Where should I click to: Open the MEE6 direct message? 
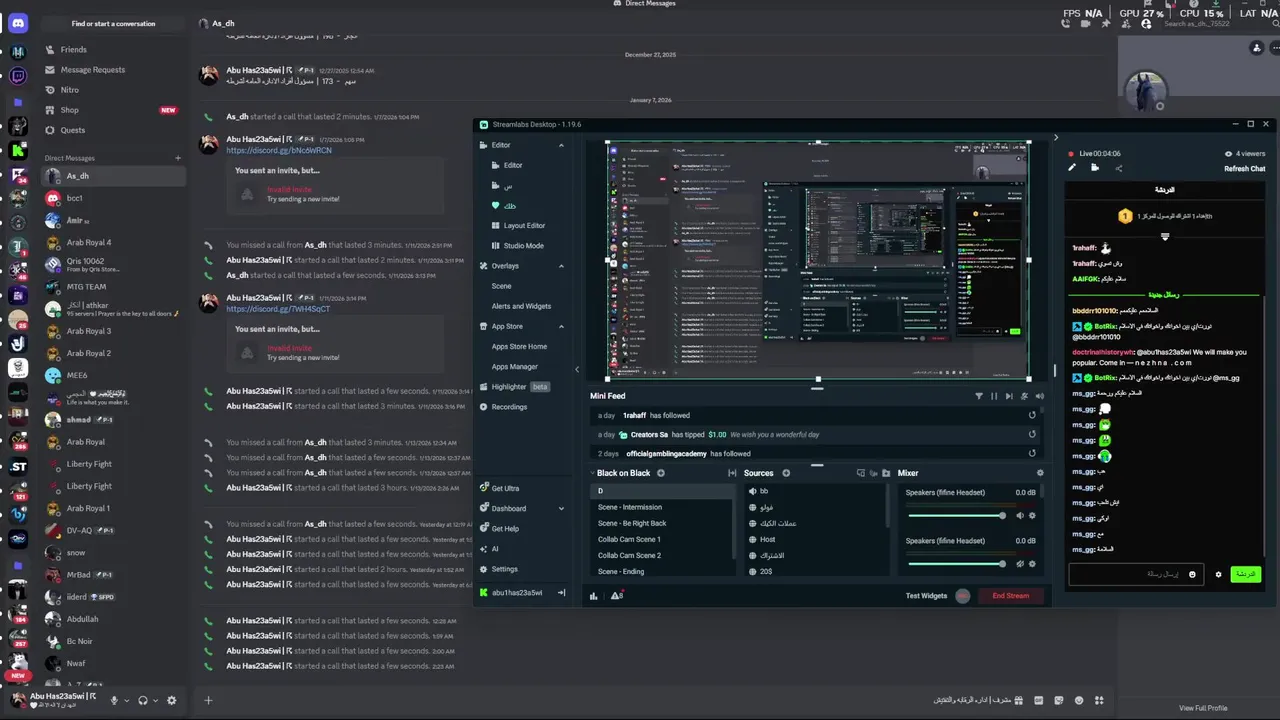pyautogui.click(x=113, y=375)
